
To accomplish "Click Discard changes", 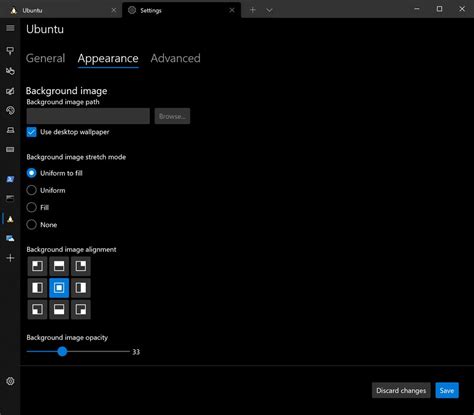I will coord(401,390).
